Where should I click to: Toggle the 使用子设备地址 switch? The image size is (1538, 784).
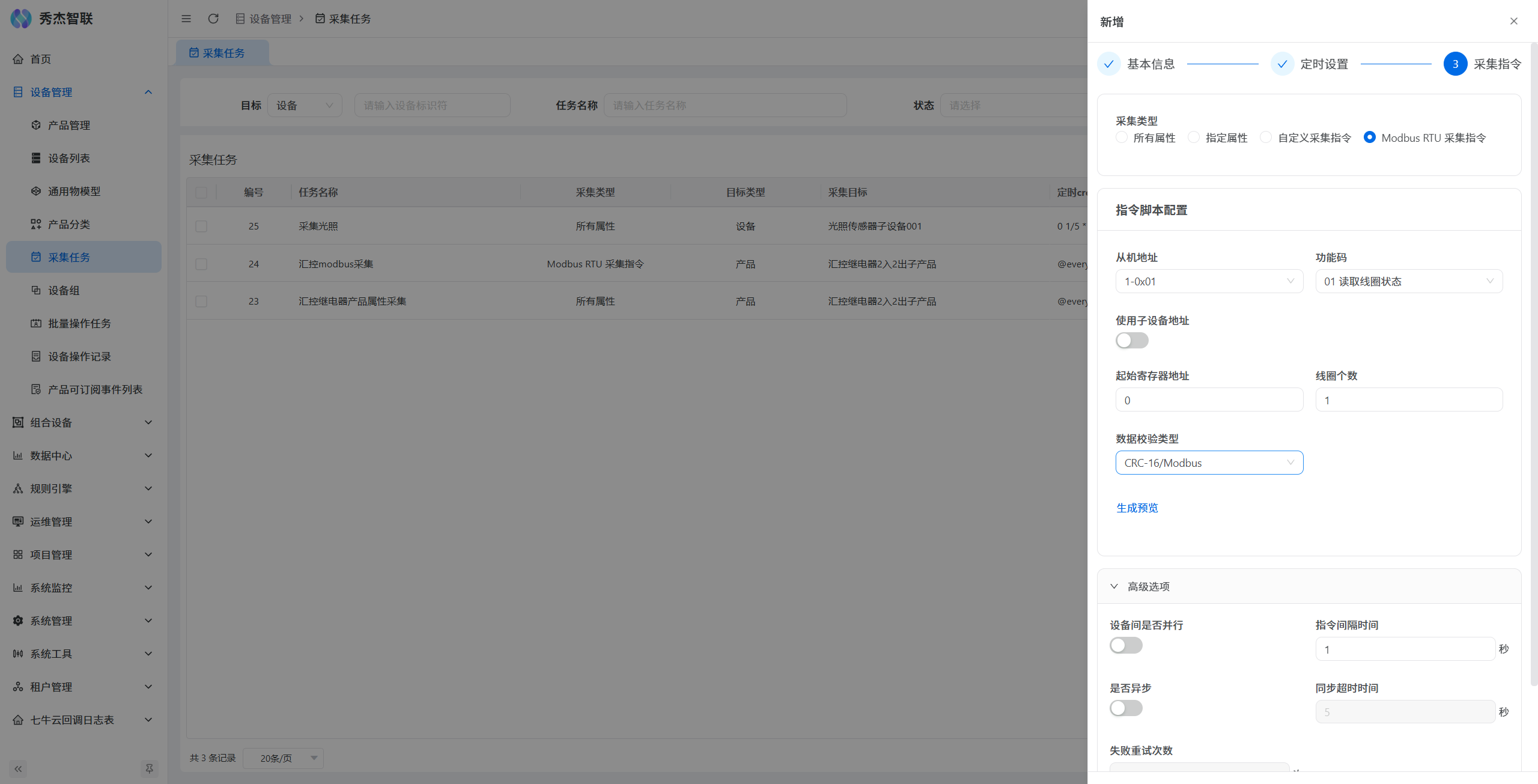click(1132, 341)
